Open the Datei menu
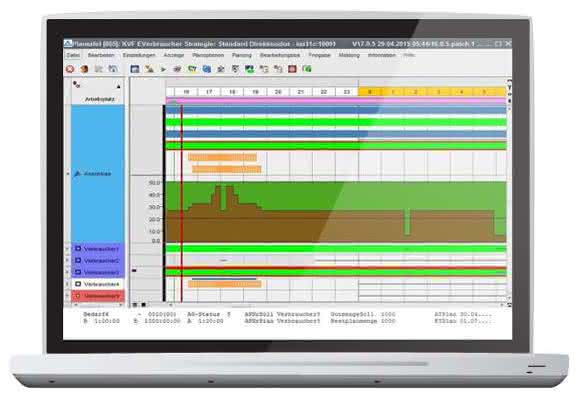580x406 pixels. tap(74, 55)
